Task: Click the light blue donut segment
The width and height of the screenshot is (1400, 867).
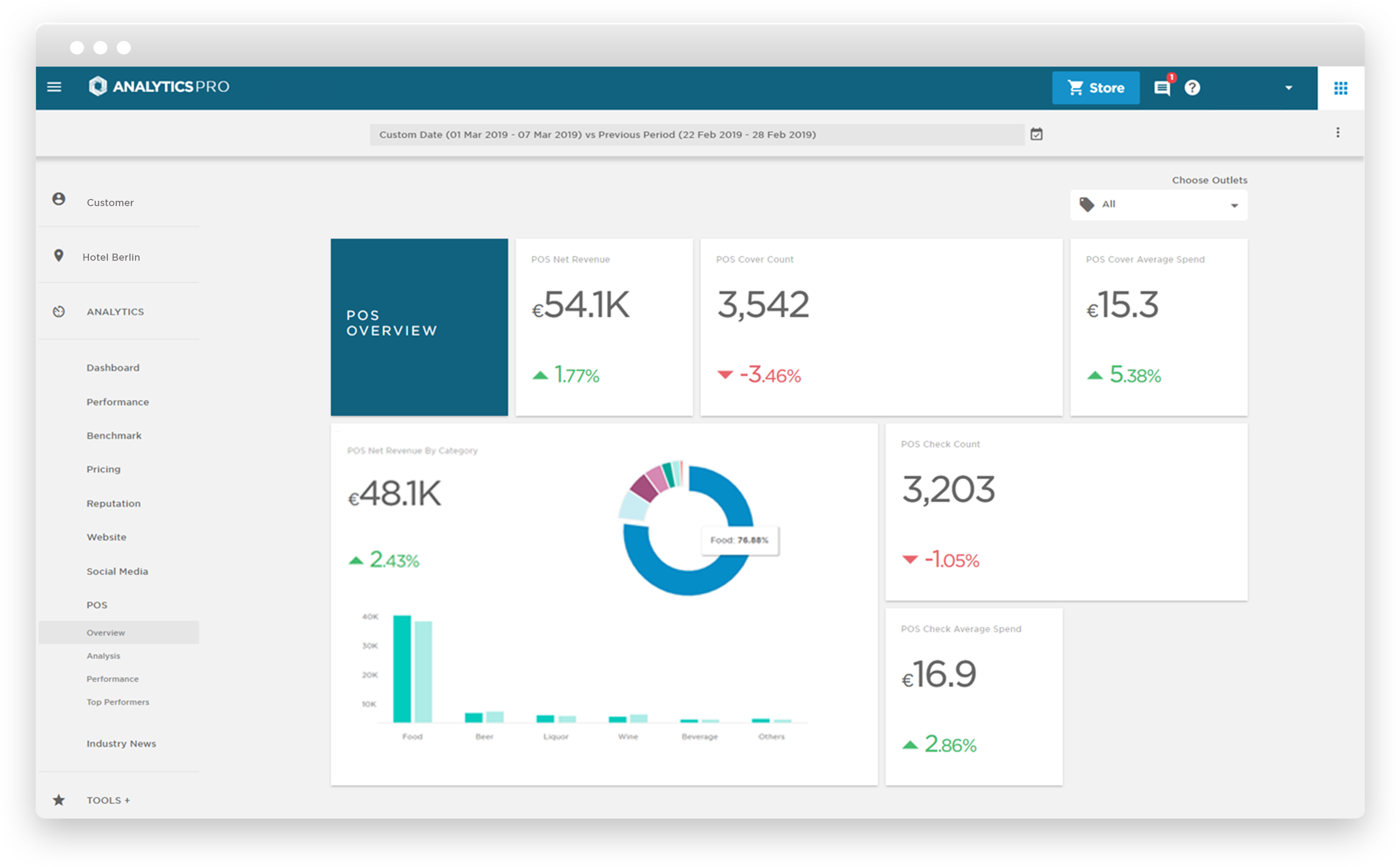Action: [633, 507]
